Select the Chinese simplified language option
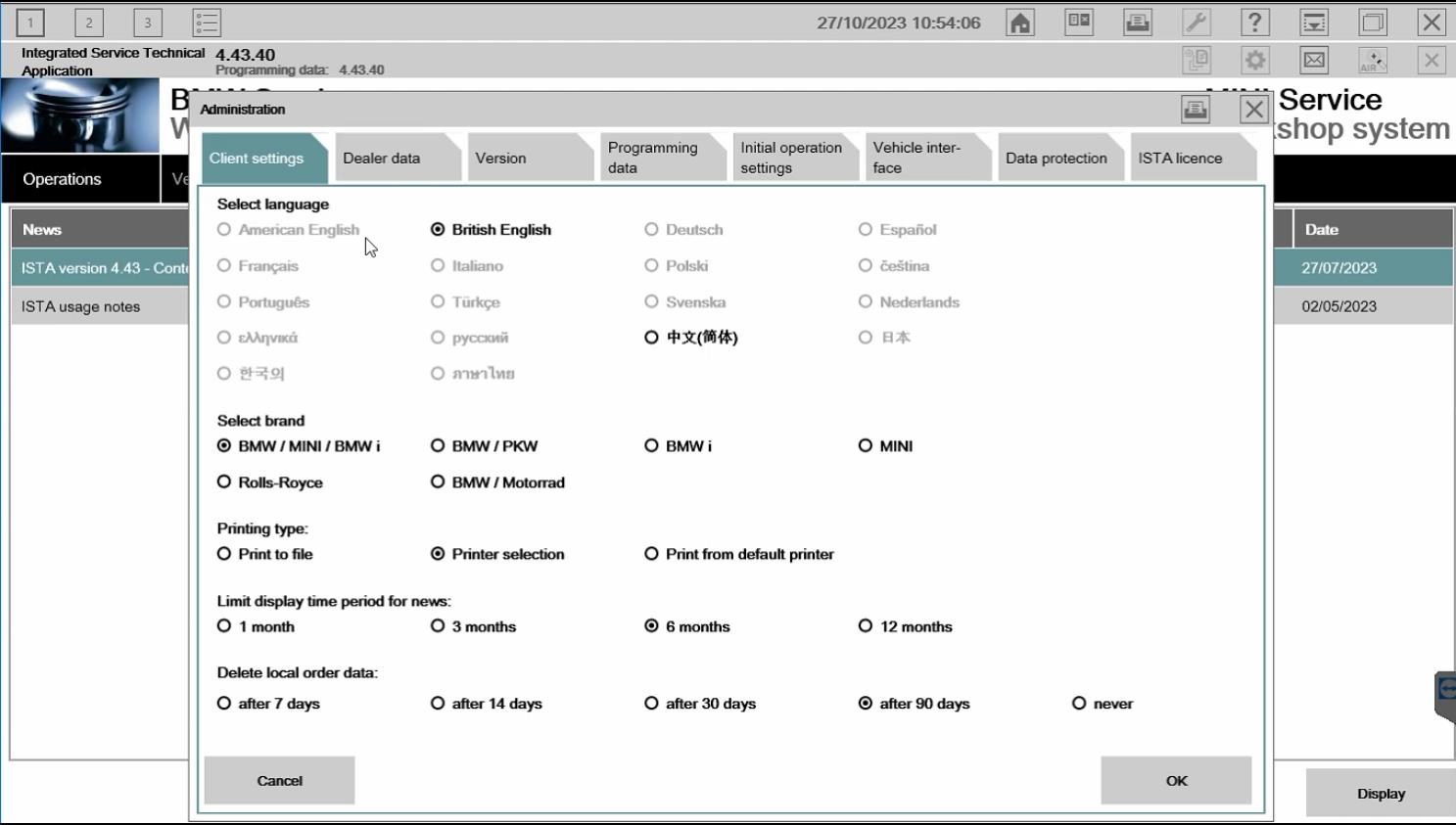This screenshot has height=825, width=1456. 690,337
